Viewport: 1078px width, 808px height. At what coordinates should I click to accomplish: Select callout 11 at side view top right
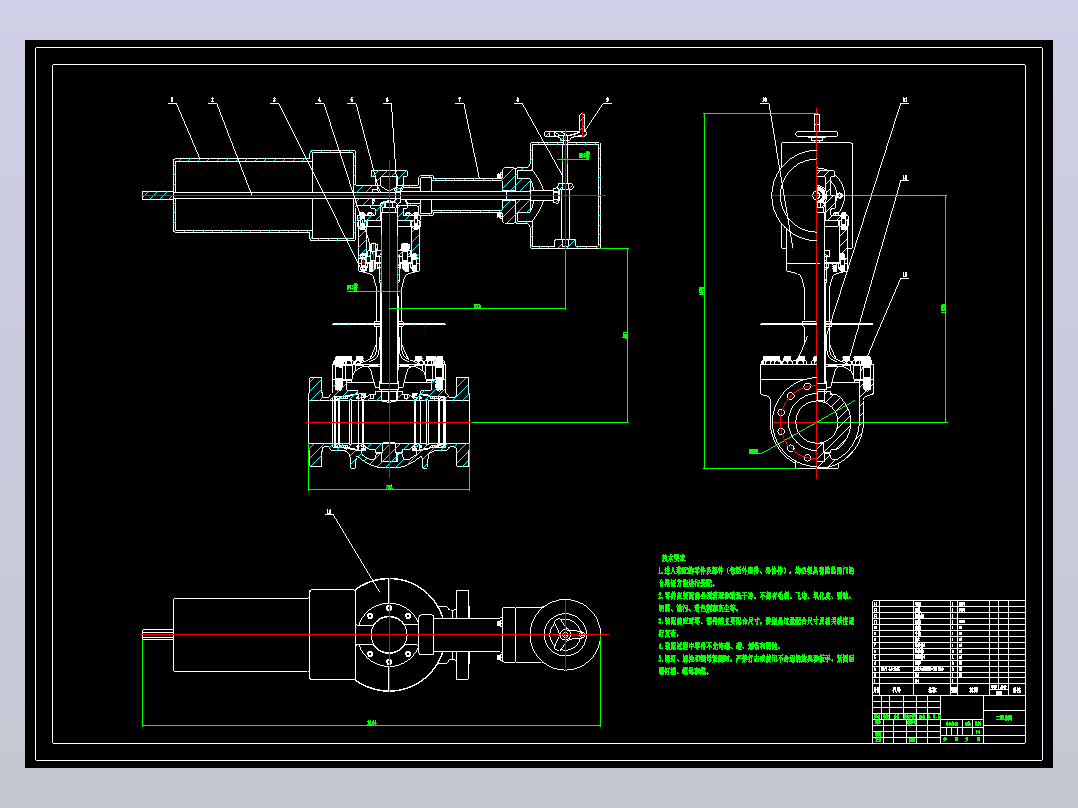(x=905, y=100)
